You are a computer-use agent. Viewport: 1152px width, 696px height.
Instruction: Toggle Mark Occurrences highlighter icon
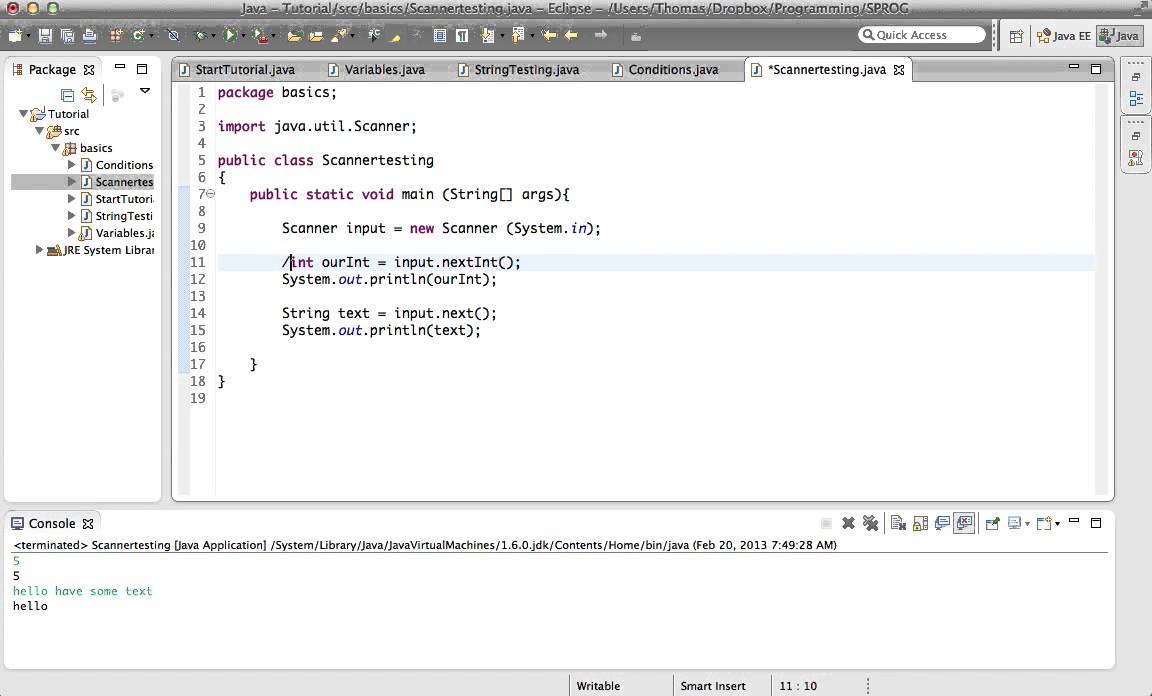coord(395,35)
